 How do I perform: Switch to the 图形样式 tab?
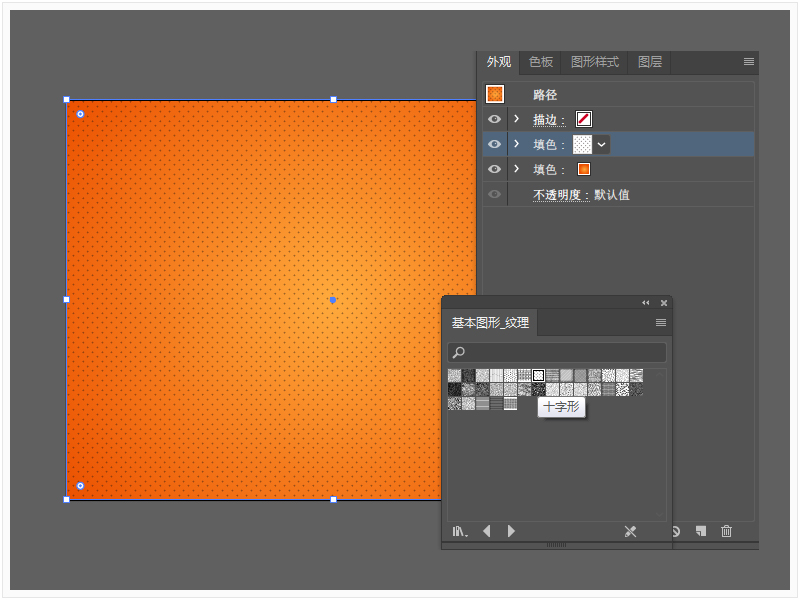595,62
